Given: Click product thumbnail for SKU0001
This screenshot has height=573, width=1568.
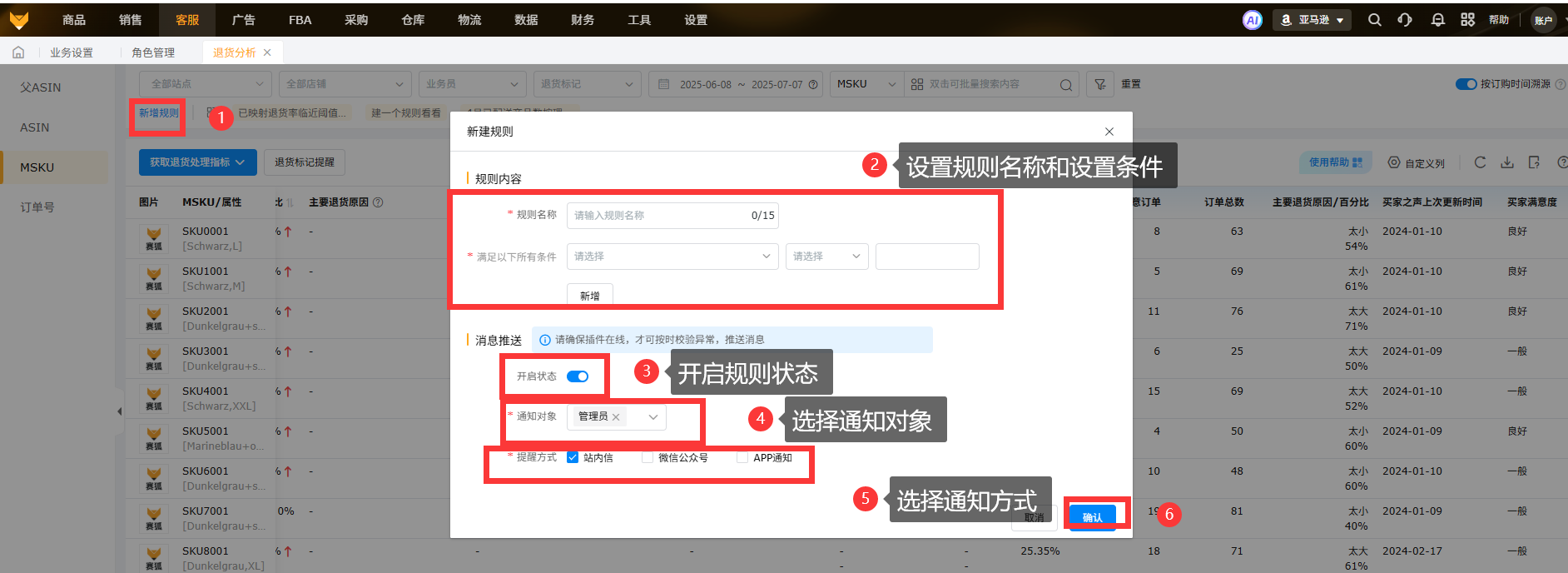Looking at the screenshot, I should point(154,238).
